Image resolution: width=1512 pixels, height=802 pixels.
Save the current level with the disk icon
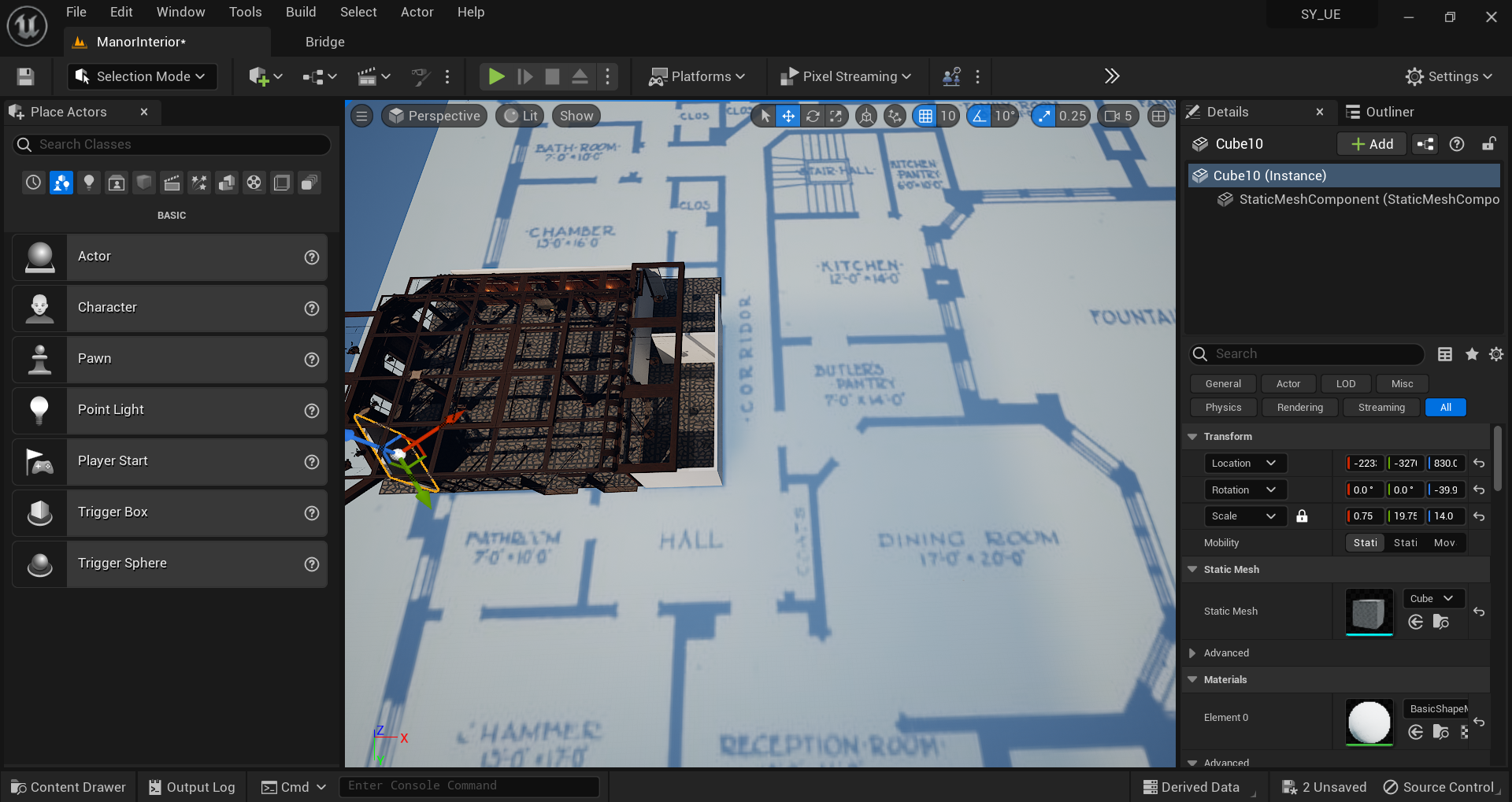click(25, 76)
